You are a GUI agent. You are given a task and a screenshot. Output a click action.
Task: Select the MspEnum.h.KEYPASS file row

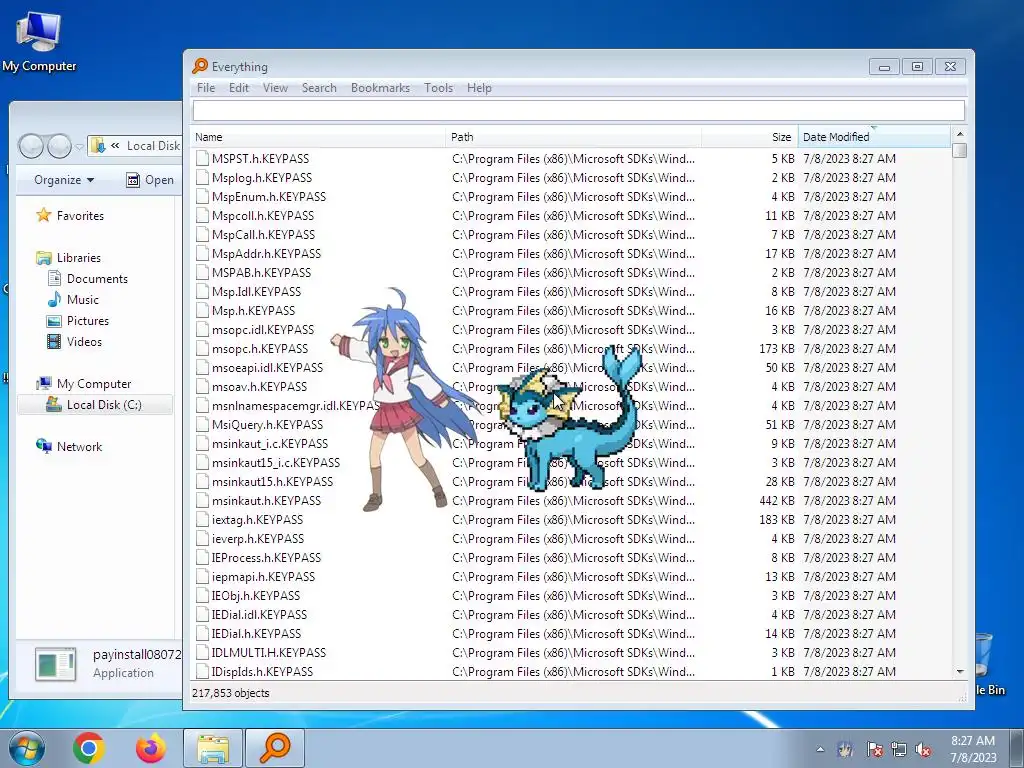(571, 197)
